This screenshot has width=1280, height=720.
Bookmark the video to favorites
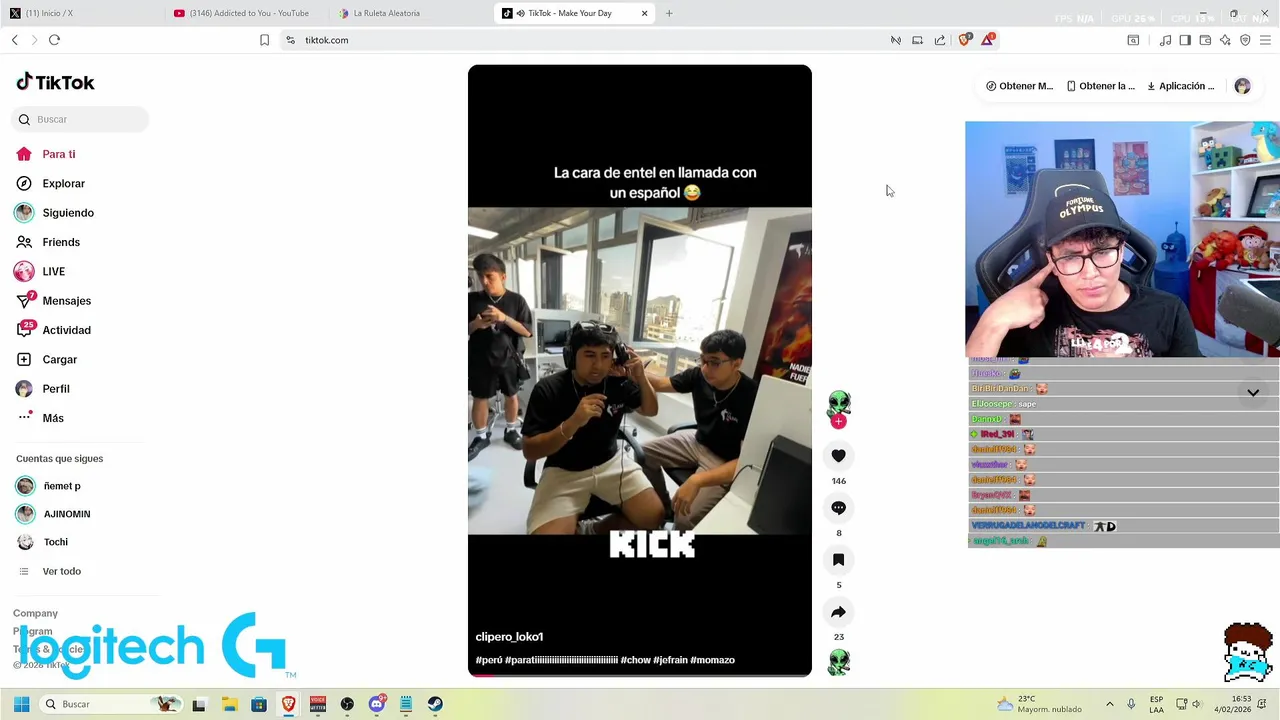838,560
